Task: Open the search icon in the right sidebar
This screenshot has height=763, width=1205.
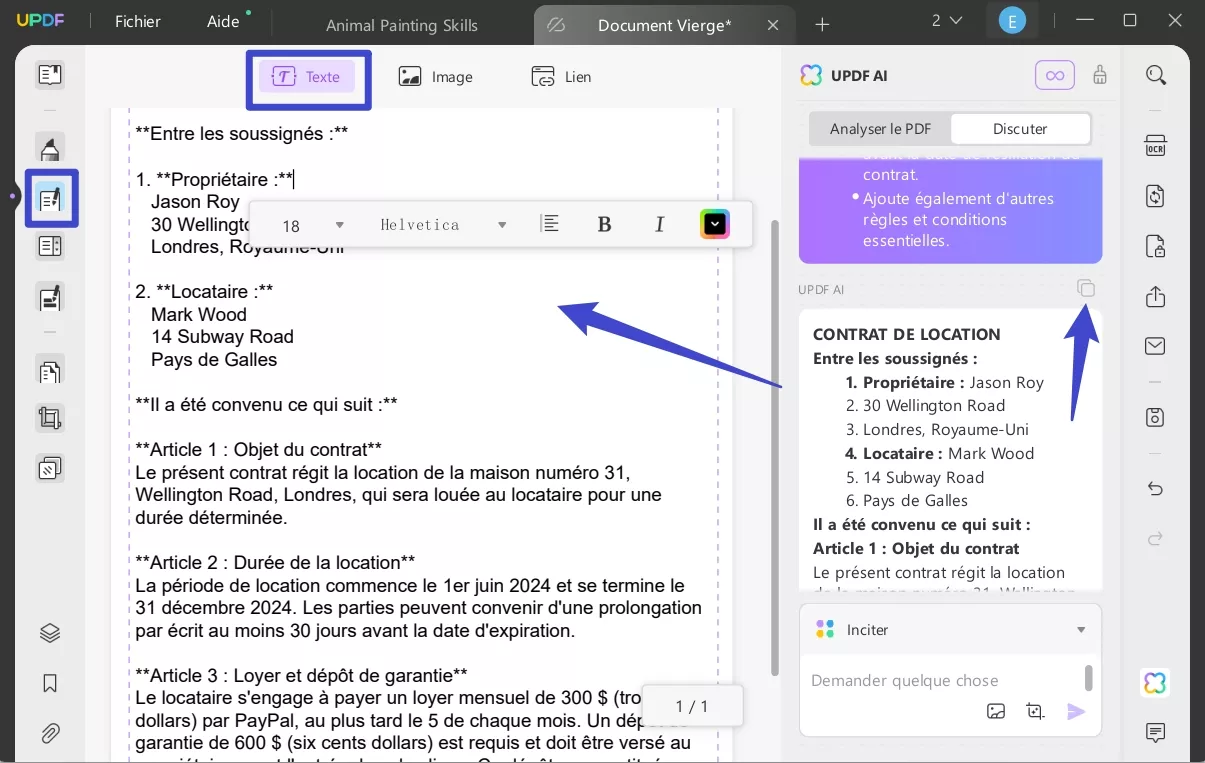Action: coord(1155,75)
